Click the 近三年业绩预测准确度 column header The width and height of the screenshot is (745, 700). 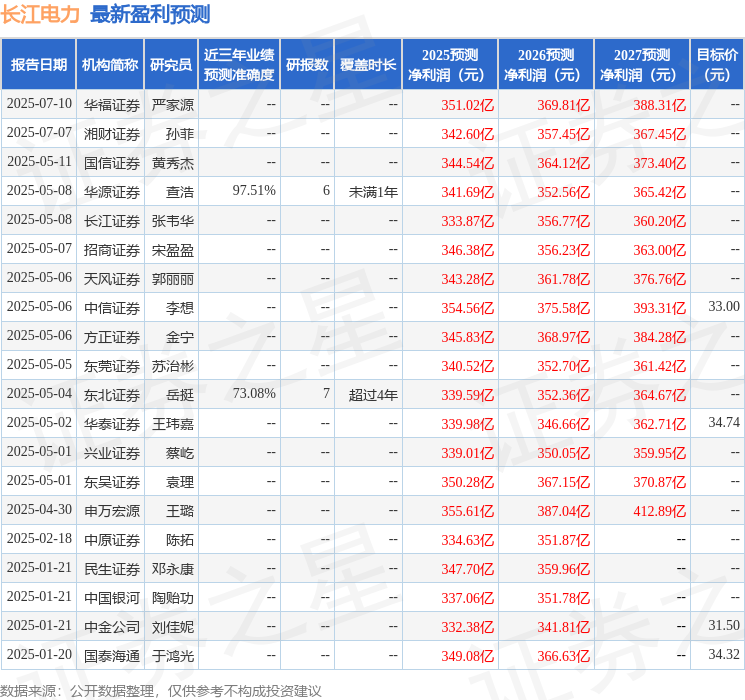[239, 65]
